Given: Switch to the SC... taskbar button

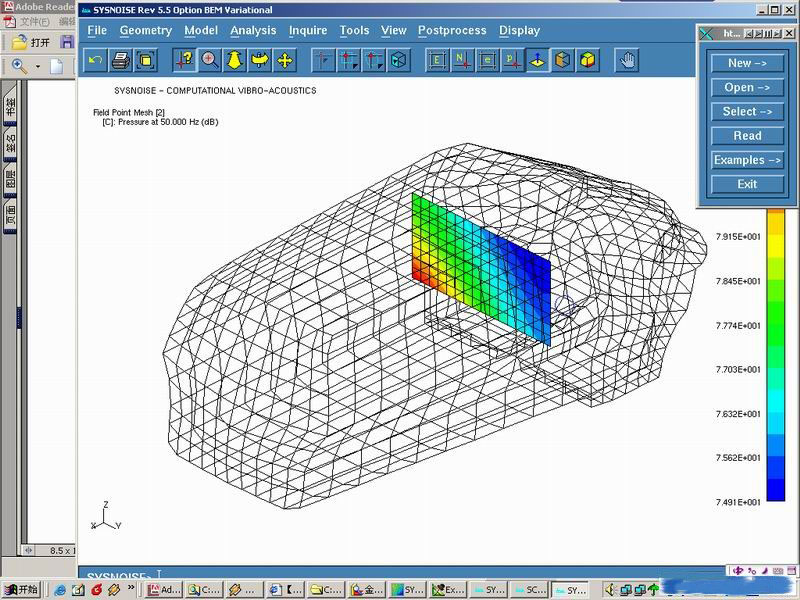Looking at the screenshot, I should click(528, 590).
